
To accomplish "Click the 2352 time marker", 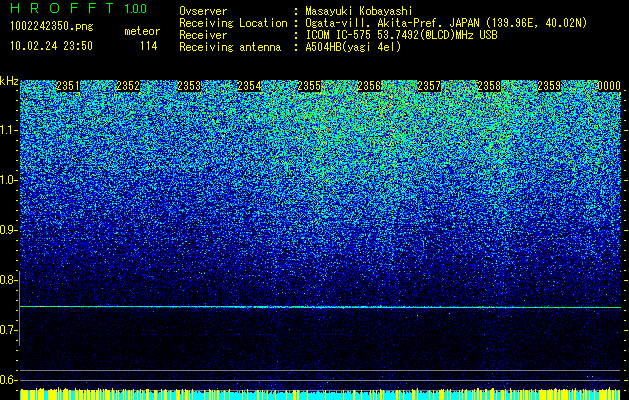I will (x=128, y=86).
